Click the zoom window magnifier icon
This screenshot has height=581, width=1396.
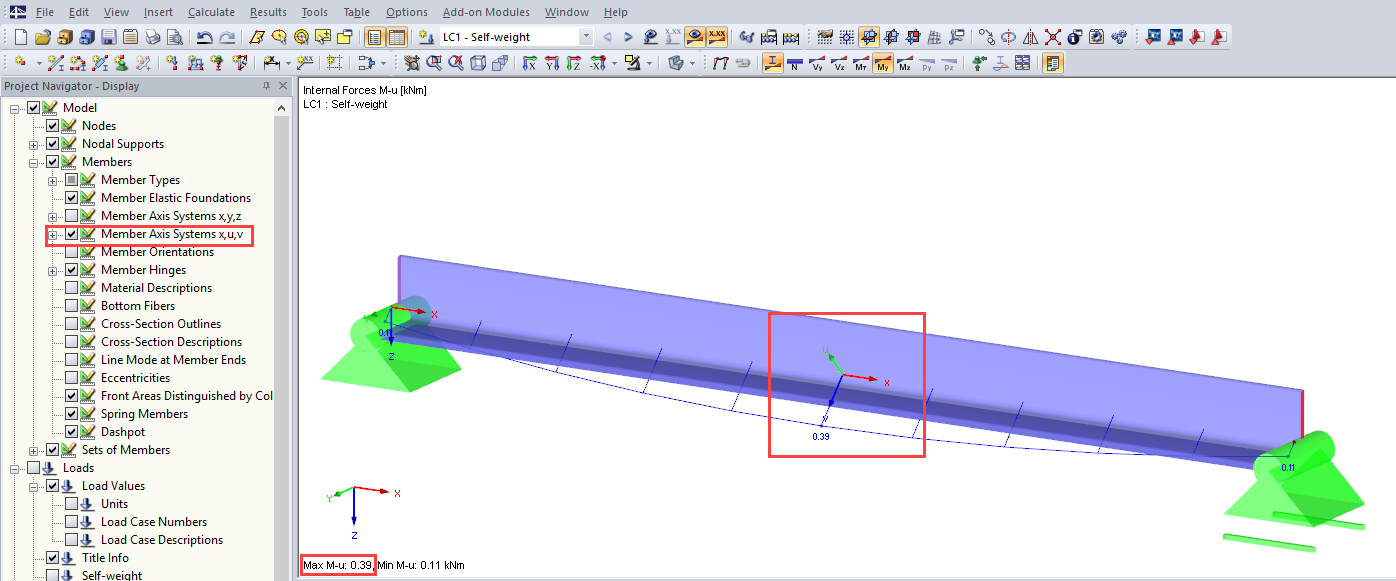(x=432, y=62)
